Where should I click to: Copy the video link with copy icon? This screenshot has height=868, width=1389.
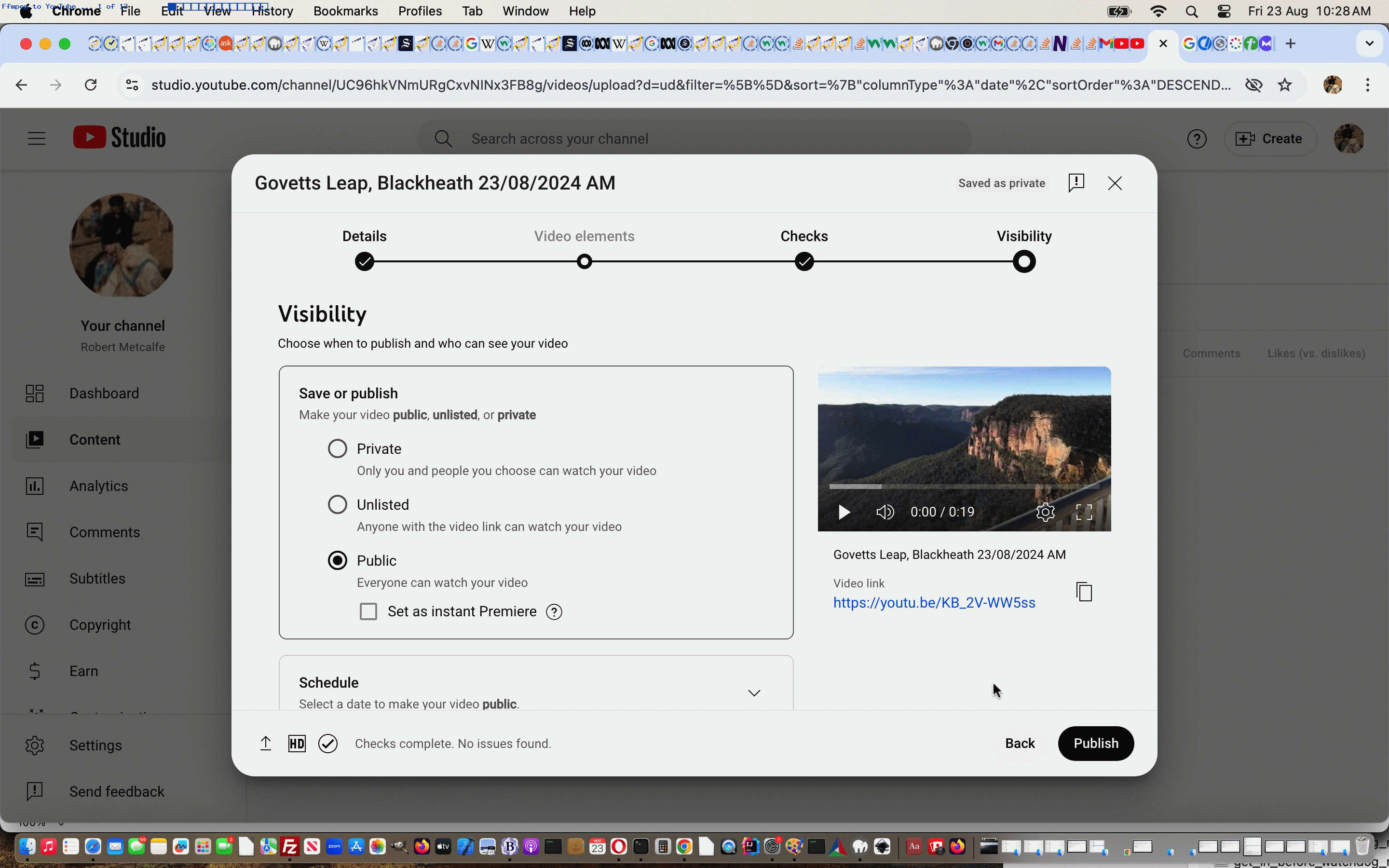1084,592
